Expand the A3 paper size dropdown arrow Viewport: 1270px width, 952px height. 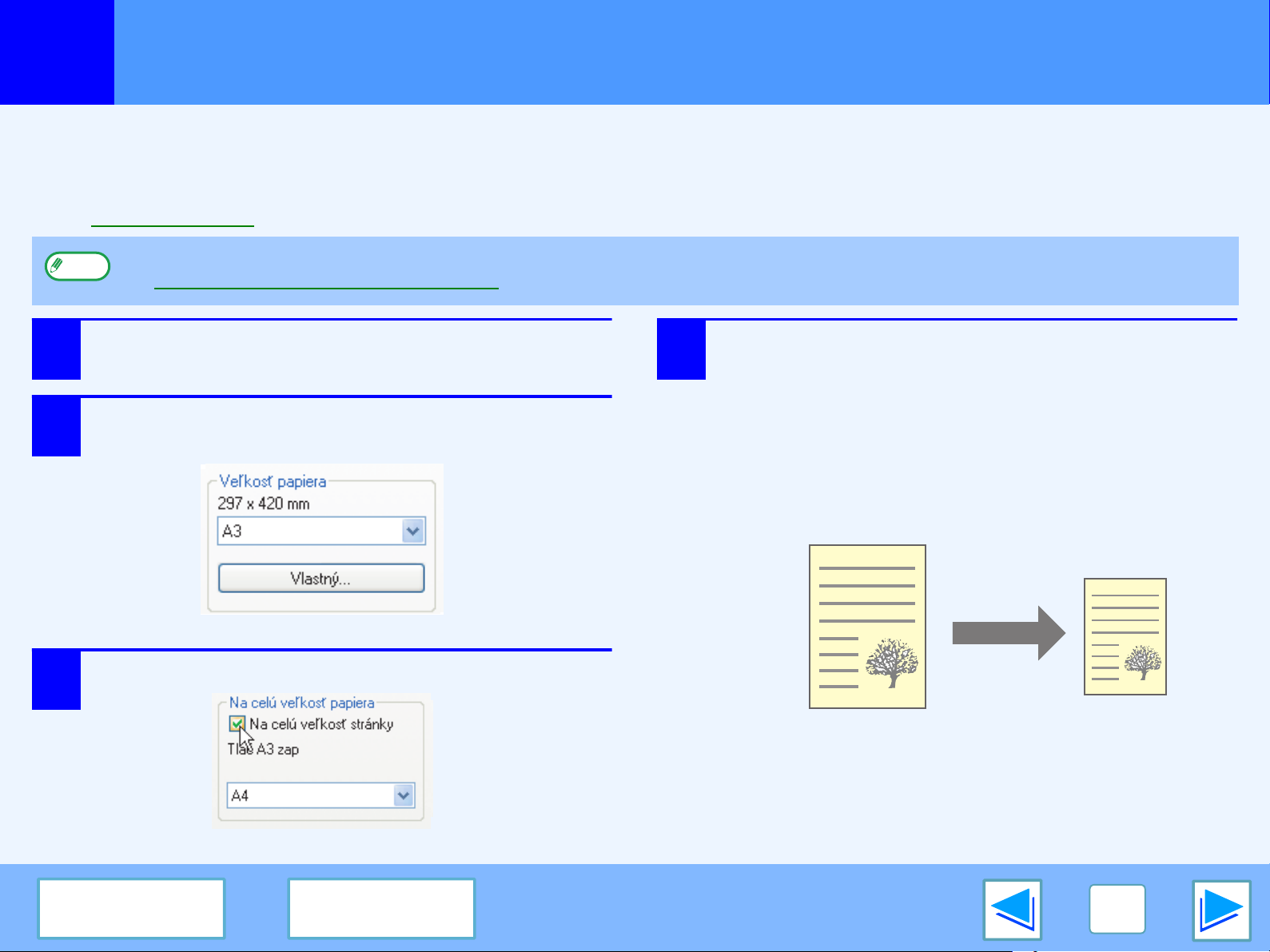pyautogui.click(x=412, y=532)
